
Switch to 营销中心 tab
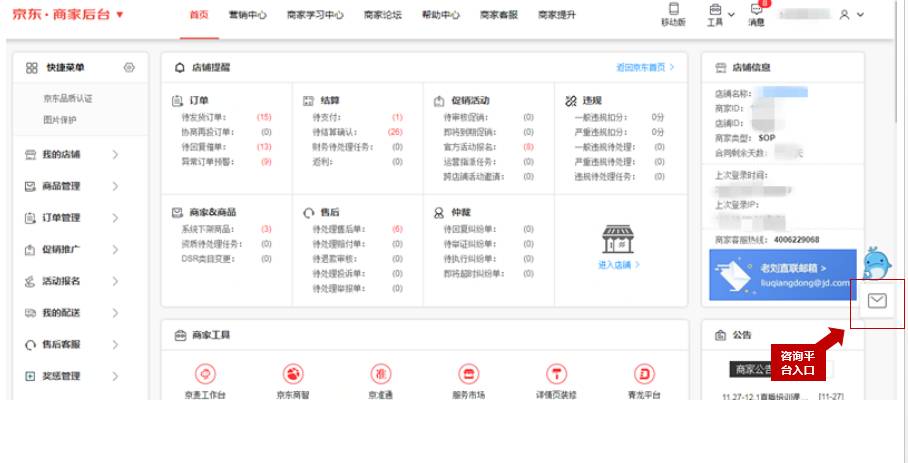248,16
